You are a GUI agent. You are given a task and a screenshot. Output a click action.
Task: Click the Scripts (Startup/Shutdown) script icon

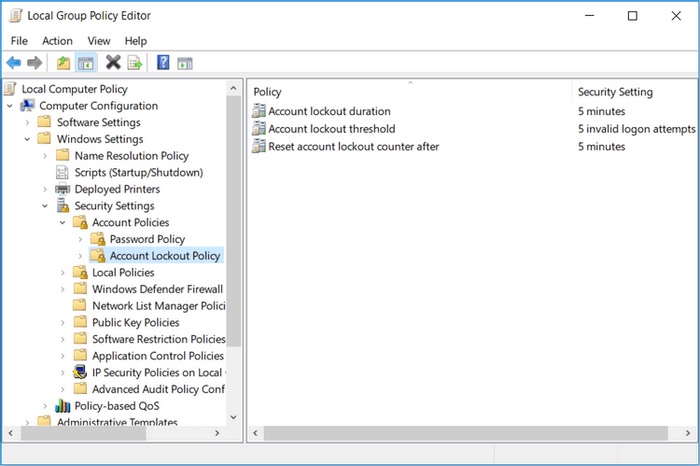[x=62, y=172]
